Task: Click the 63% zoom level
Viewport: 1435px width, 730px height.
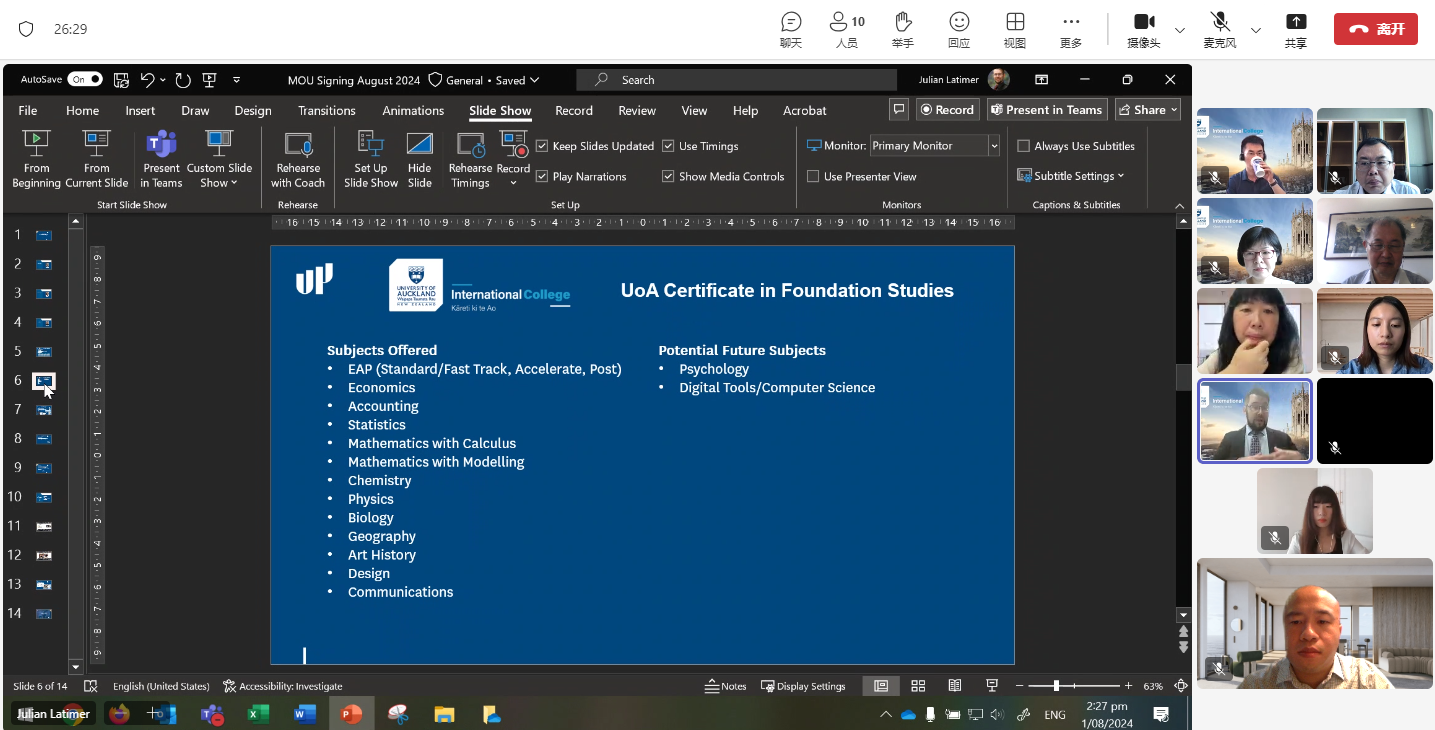Action: click(1153, 686)
